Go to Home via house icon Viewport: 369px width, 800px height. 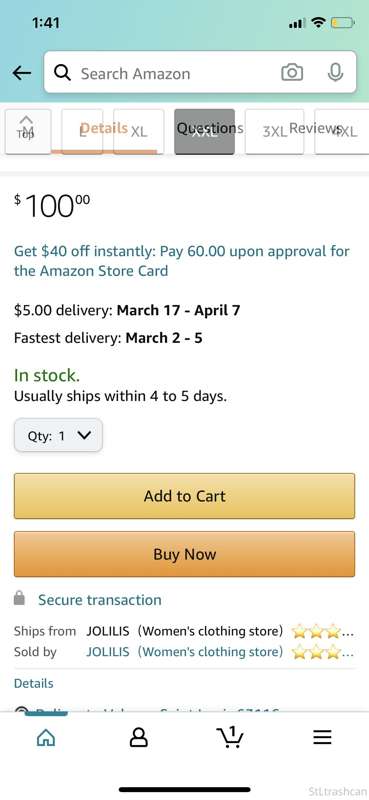46,737
